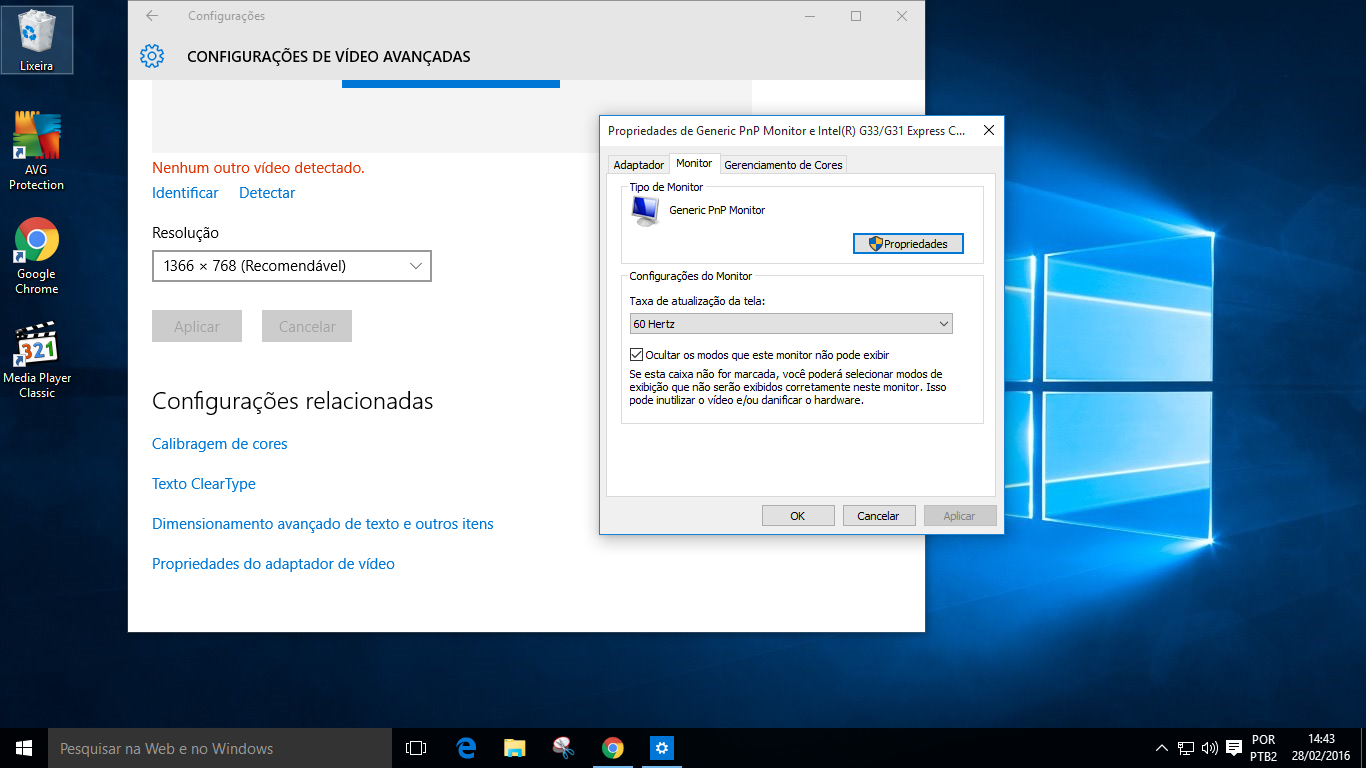
Task: Open Calibragem de cores link
Action: [x=220, y=444]
